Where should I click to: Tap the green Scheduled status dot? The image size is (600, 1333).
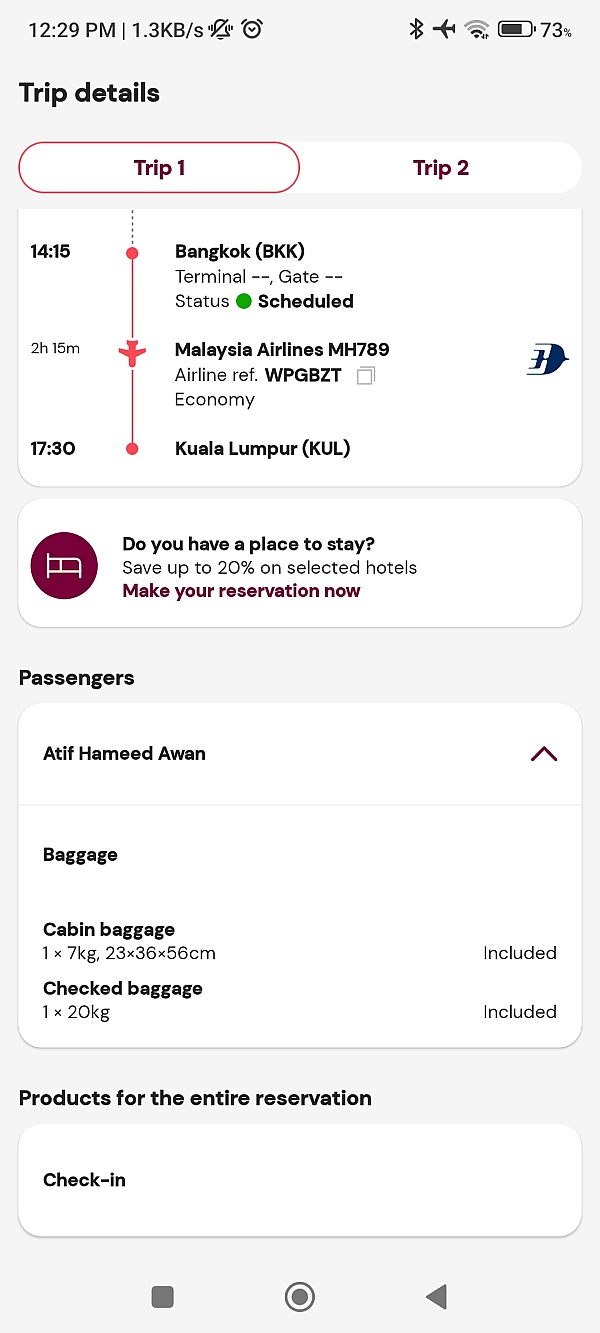[243, 301]
